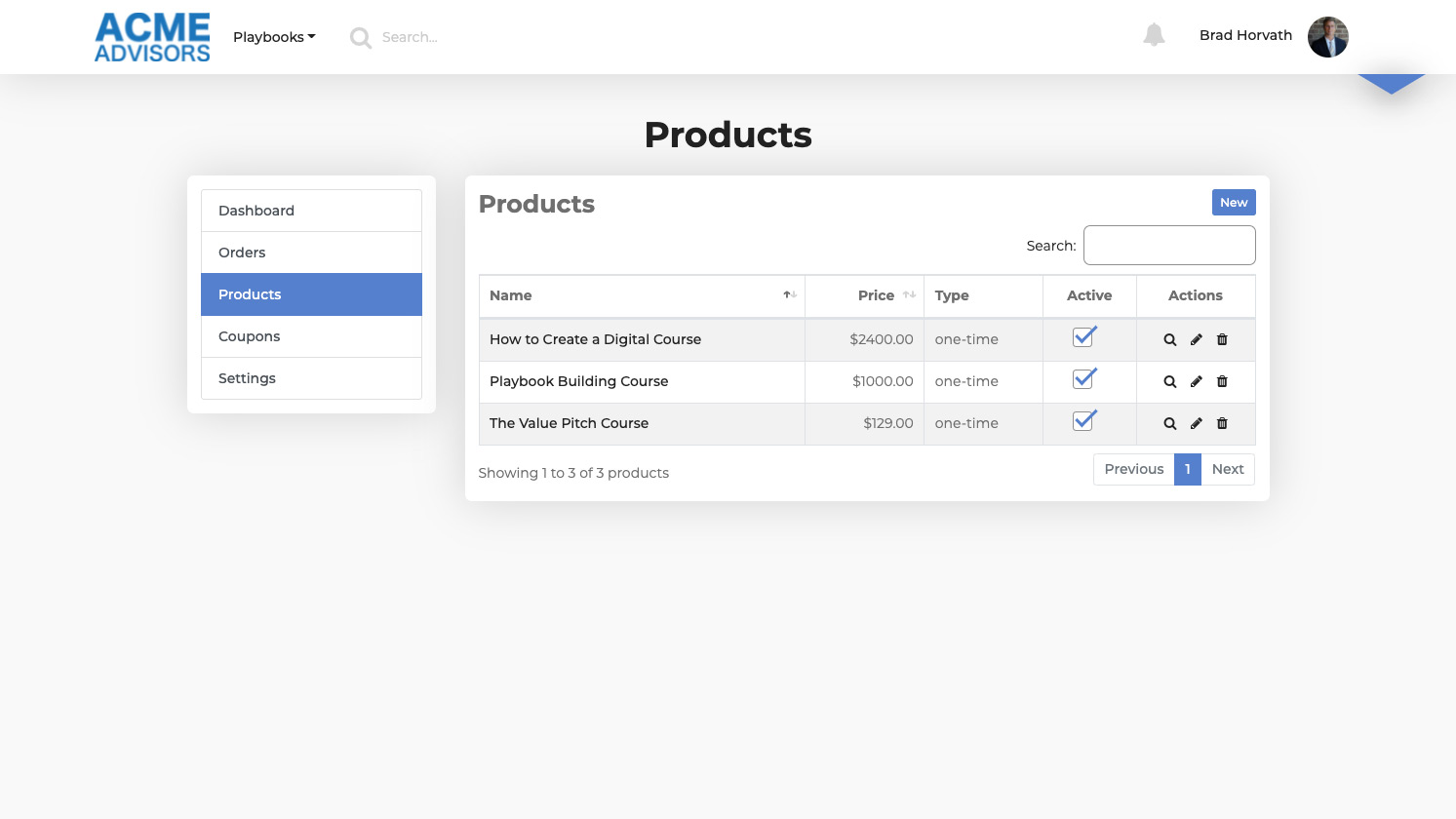
Task: Focus the products table Search field
Action: [1168, 246]
